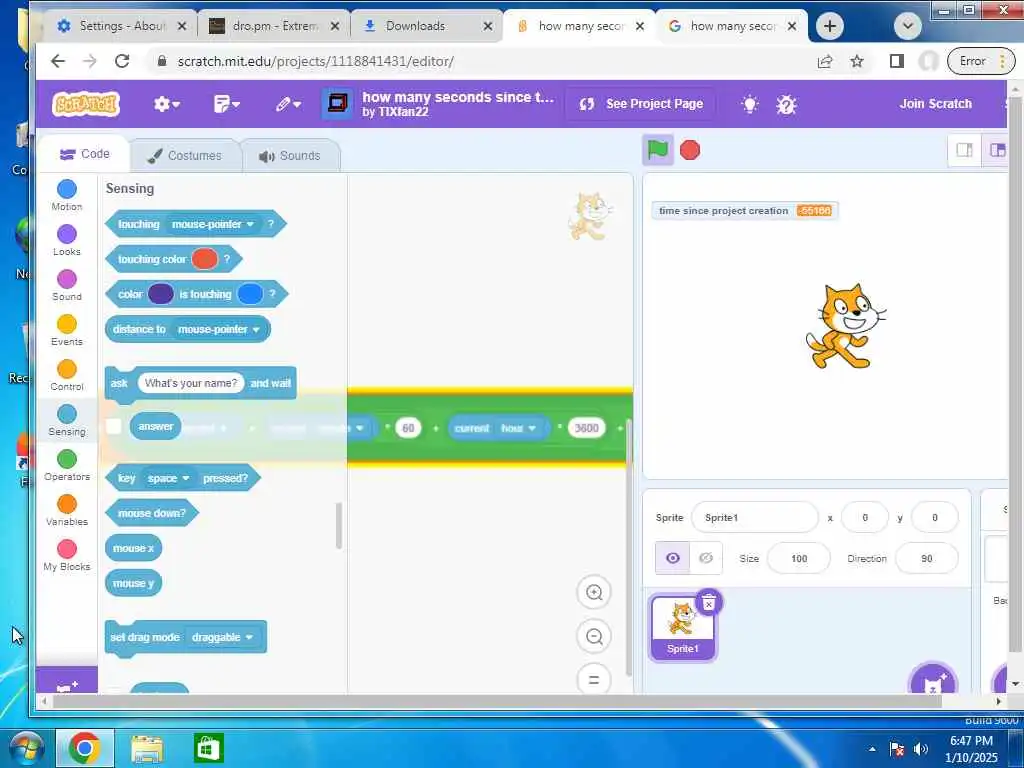Click the project thumbnail icon
Screen dimensions: 1024x768
[337, 104]
